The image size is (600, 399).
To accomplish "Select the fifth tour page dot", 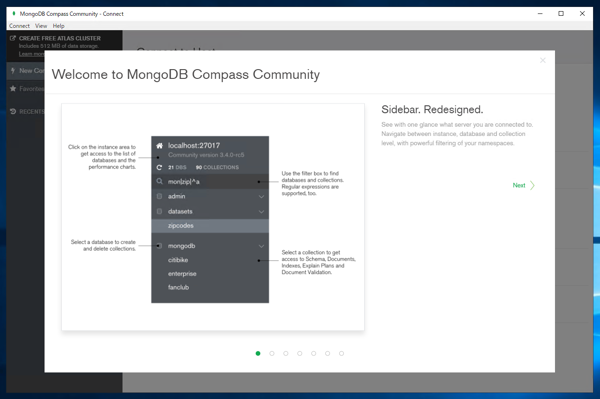I will (x=313, y=353).
